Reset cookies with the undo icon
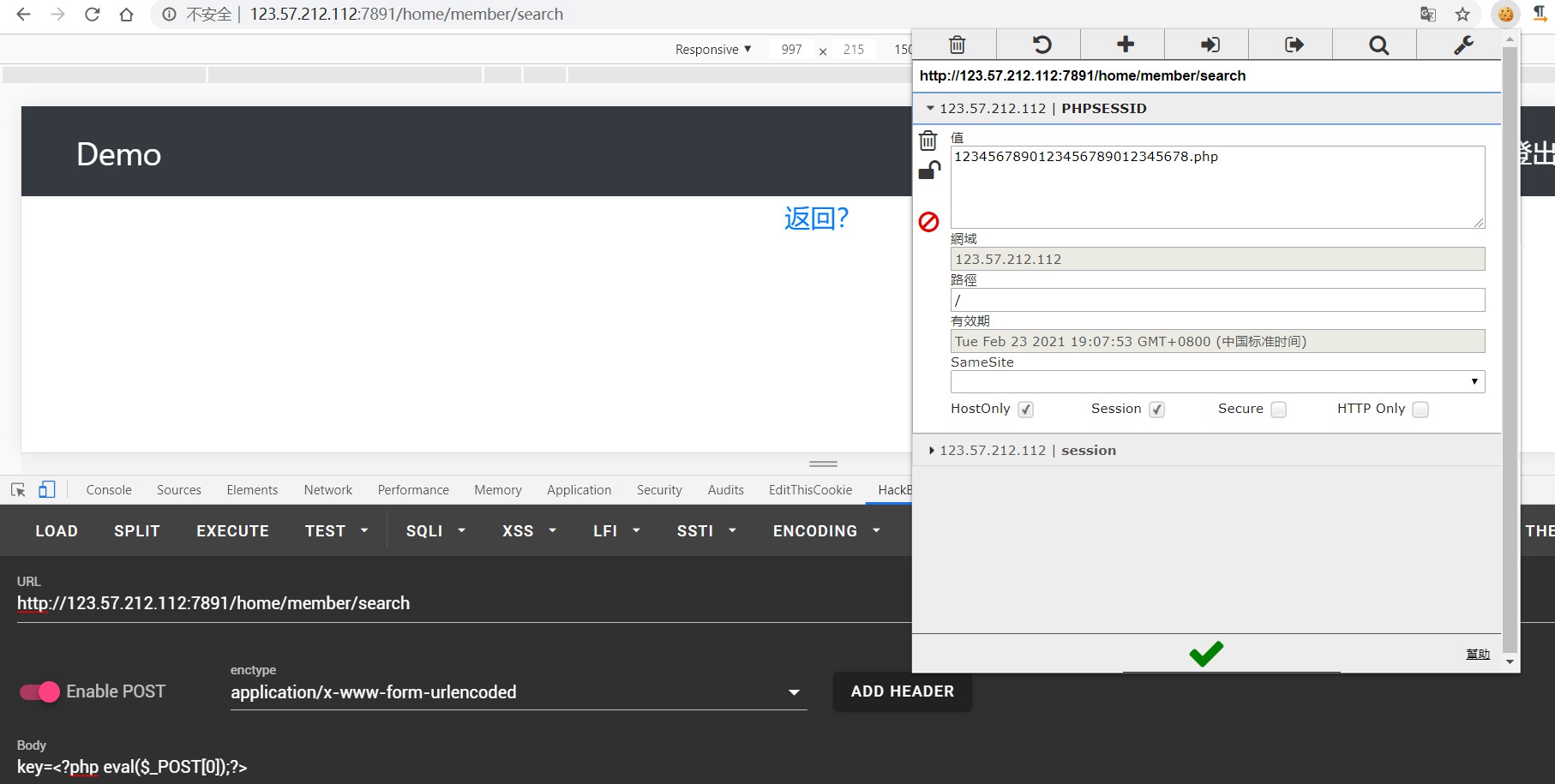This screenshot has height=784, width=1555. 1041,45
